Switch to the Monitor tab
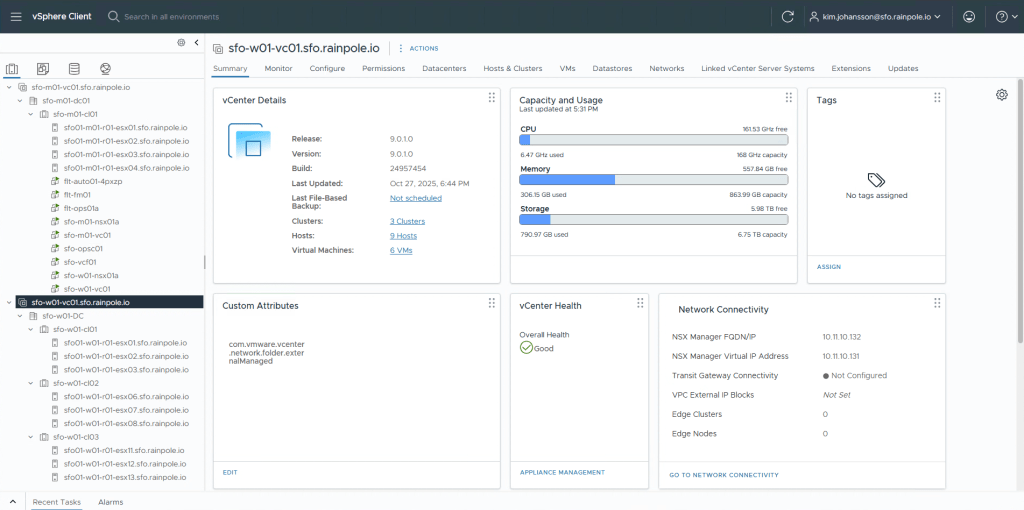The image size is (1024, 510). 278,68
